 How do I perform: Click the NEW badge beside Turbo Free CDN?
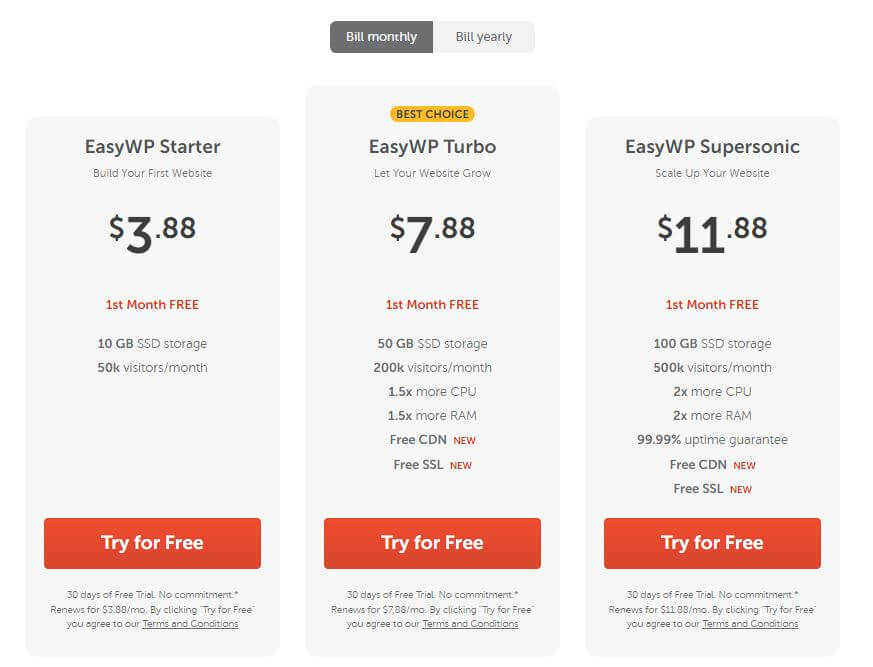(465, 441)
